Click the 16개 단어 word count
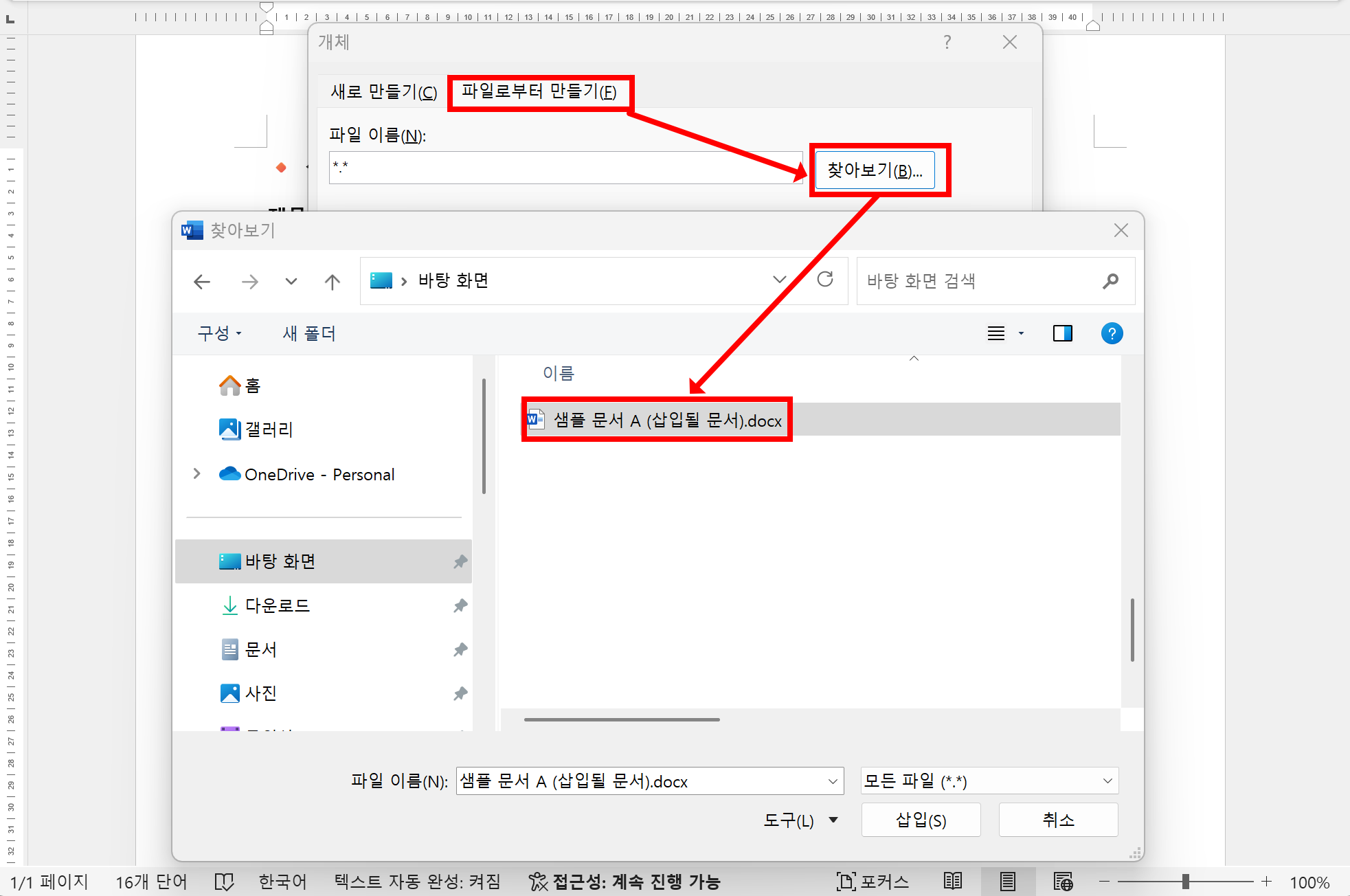The image size is (1350, 896). coord(151,882)
